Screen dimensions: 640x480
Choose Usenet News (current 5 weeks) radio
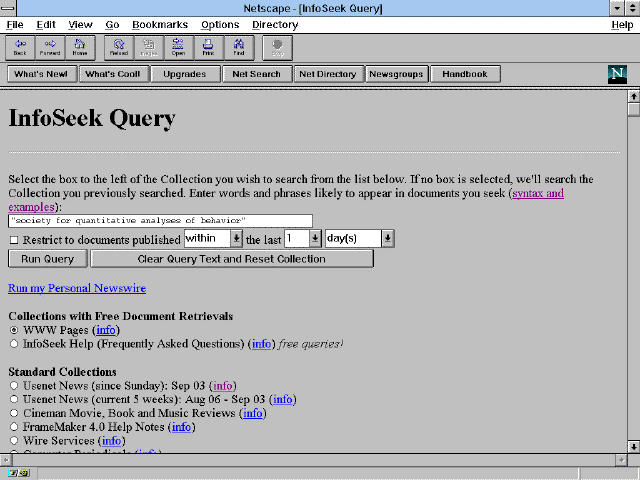click(14, 399)
